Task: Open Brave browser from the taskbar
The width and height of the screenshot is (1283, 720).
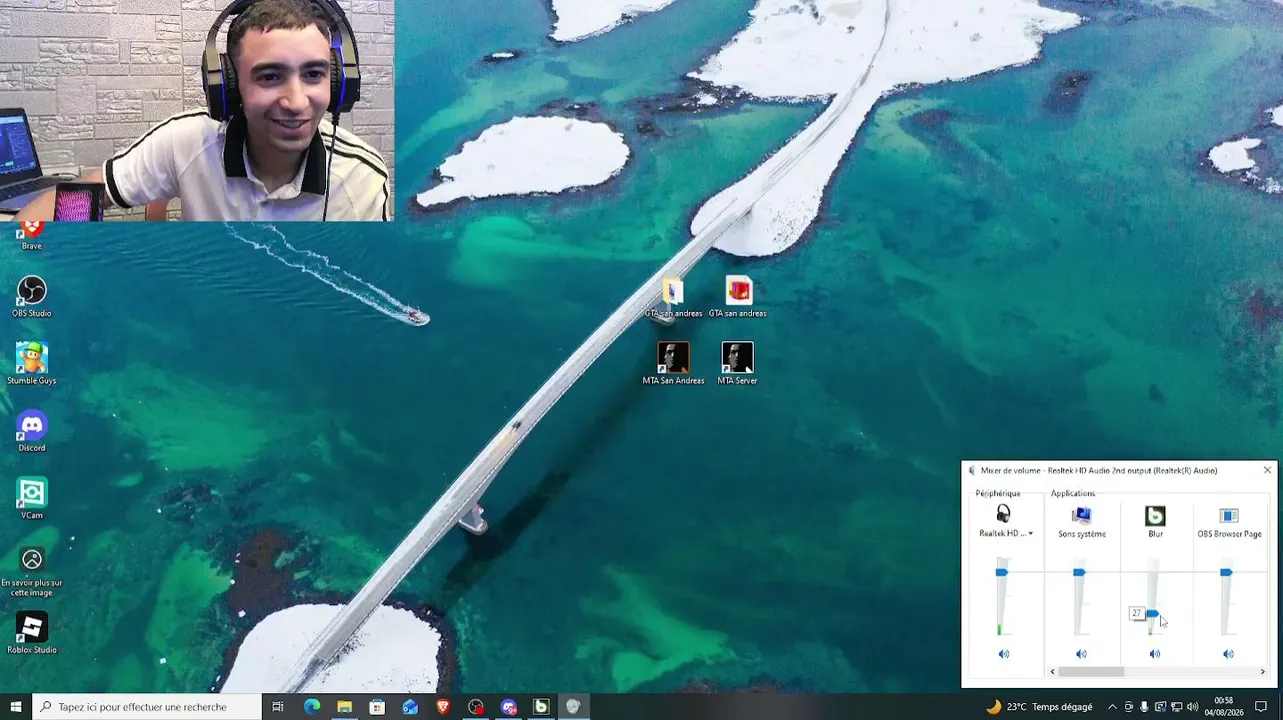Action: (443, 707)
